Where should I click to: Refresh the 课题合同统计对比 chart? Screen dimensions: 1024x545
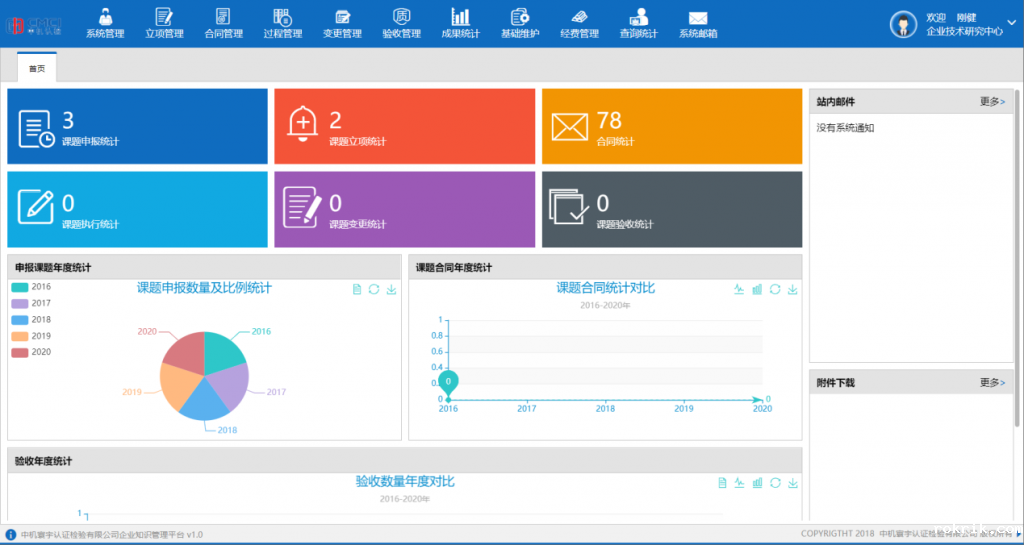point(774,290)
